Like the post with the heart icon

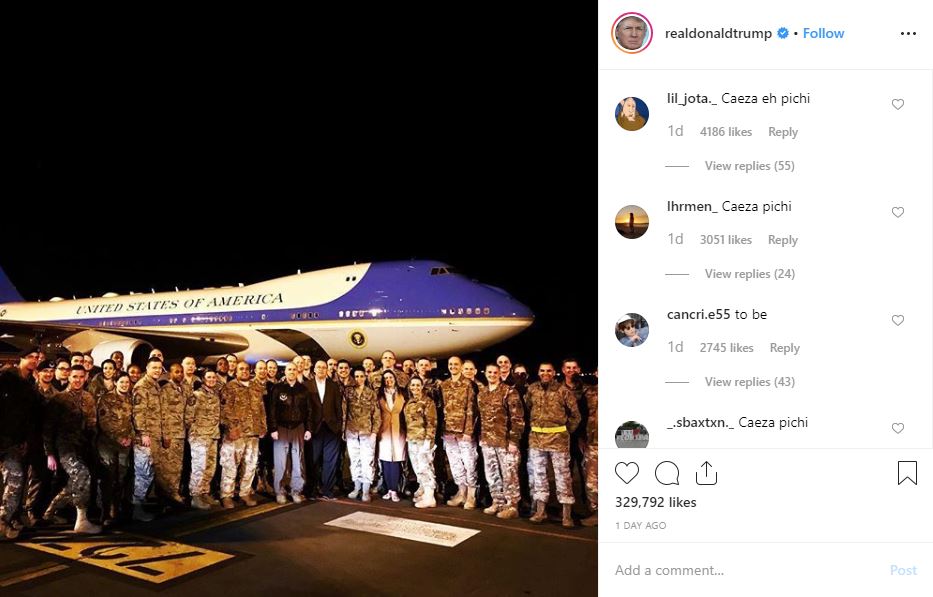[x=627, y=473]
